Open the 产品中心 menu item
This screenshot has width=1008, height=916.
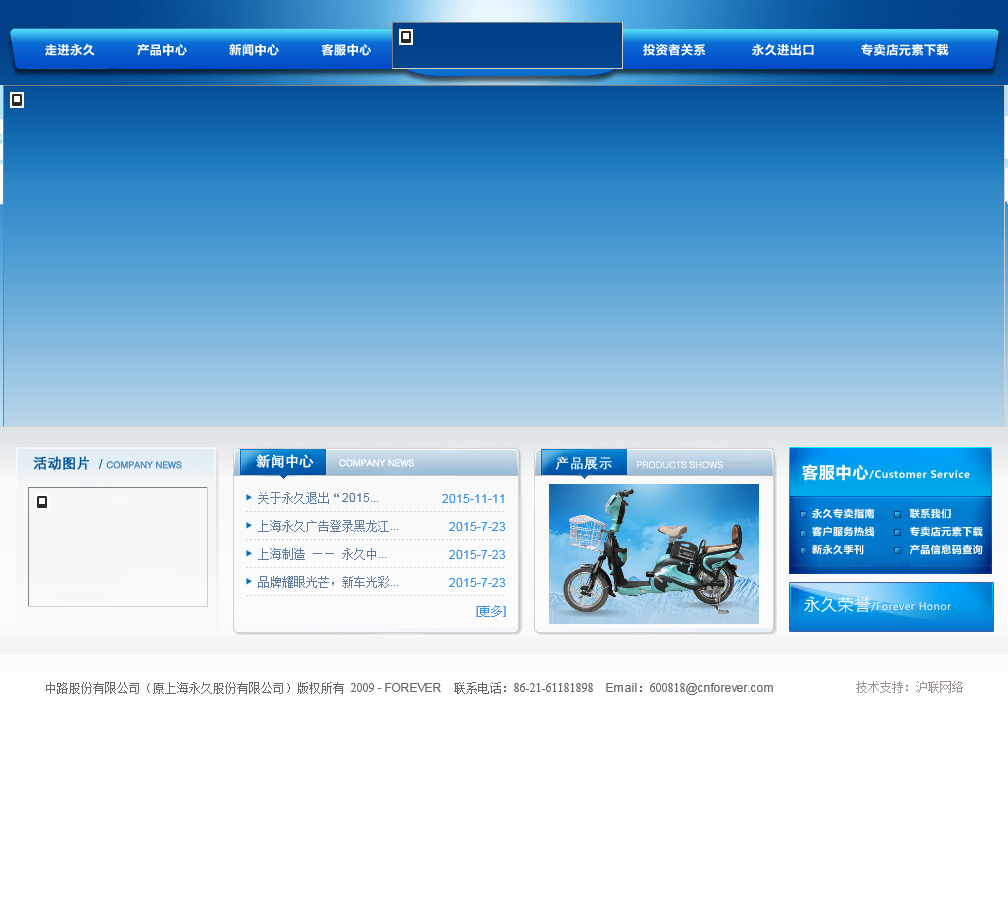point(161,50)
